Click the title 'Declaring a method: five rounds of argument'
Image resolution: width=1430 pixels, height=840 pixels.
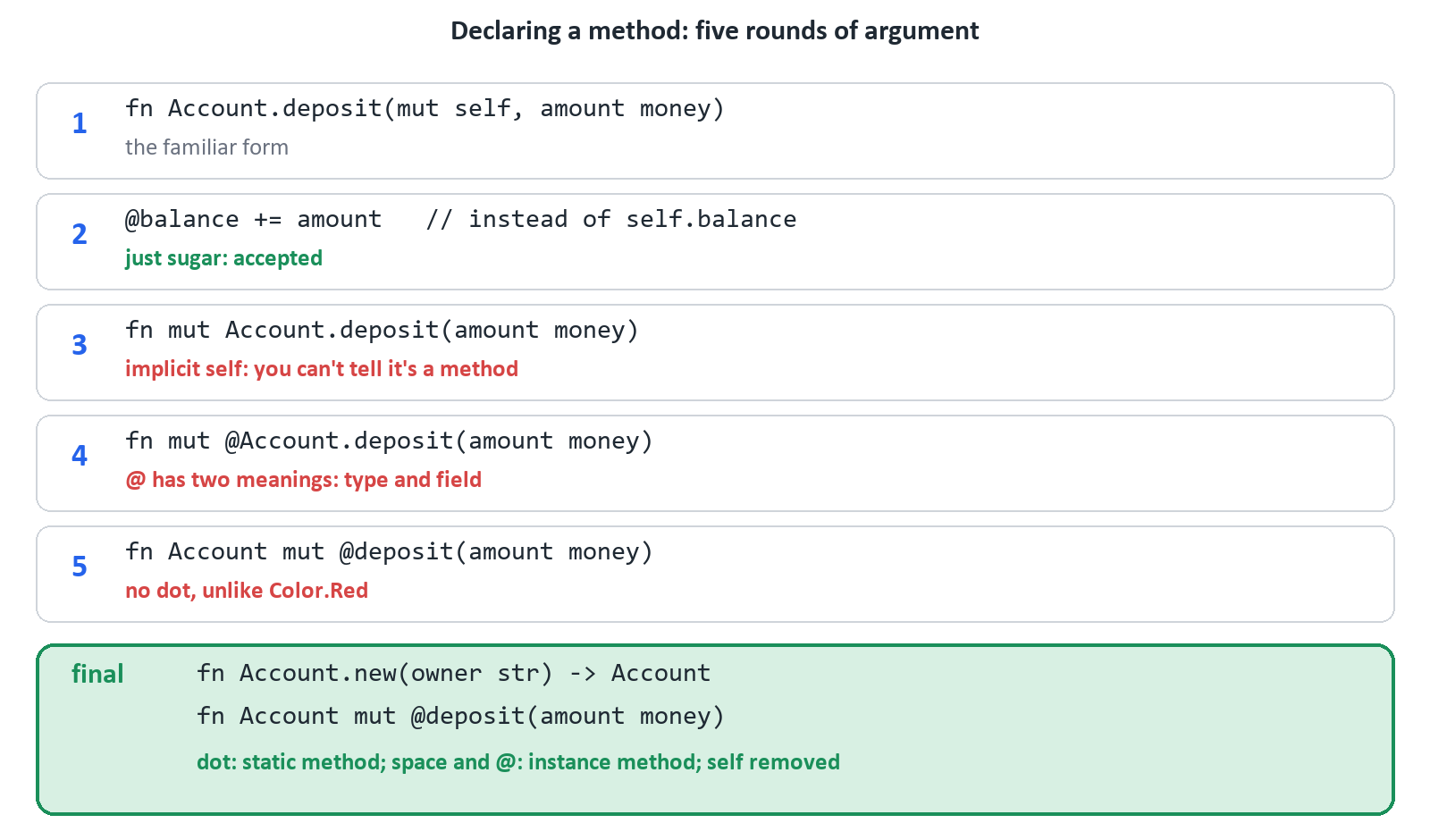(x=714, y=30)
